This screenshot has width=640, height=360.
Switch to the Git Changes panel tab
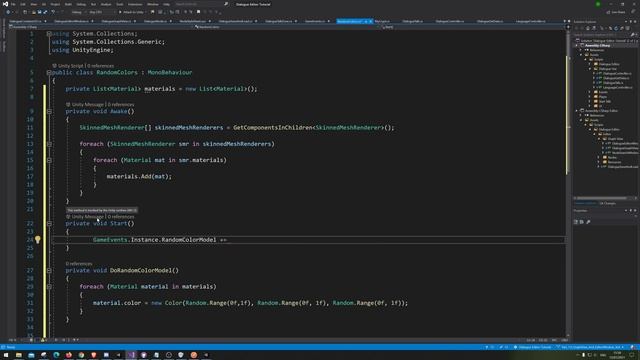pos(607,203)
